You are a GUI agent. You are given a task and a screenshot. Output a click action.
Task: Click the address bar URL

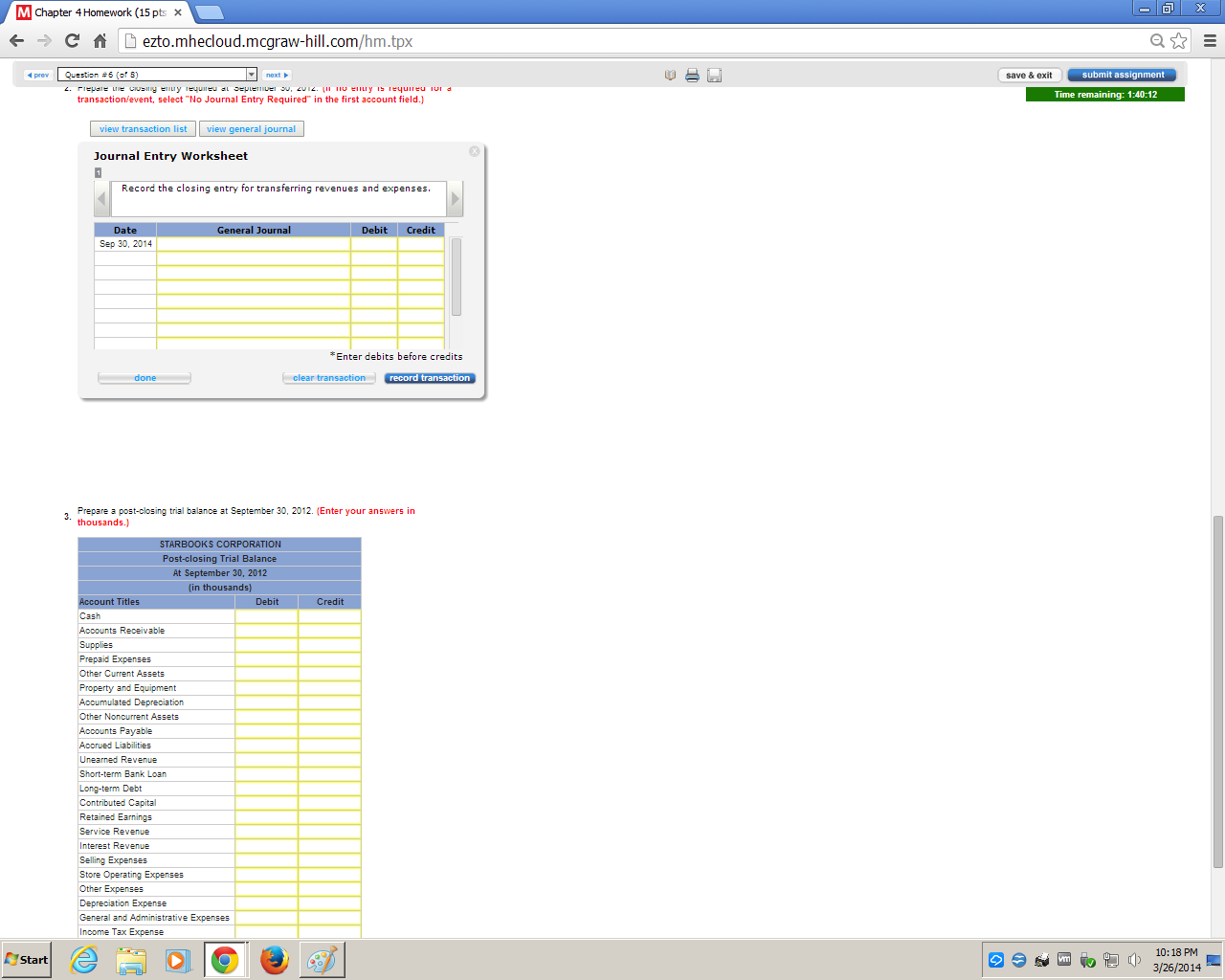[x=278, y=41]
